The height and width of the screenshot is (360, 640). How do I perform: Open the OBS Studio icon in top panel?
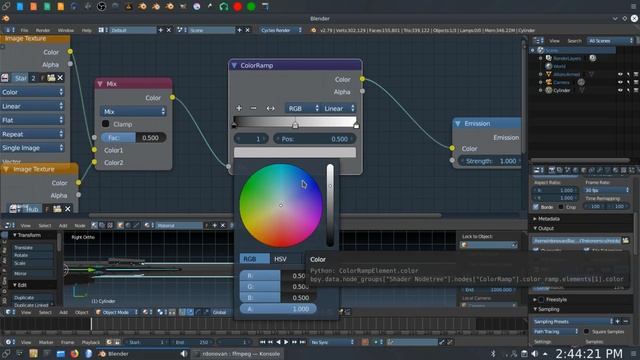pyautogui.click(x=102, y=6)
